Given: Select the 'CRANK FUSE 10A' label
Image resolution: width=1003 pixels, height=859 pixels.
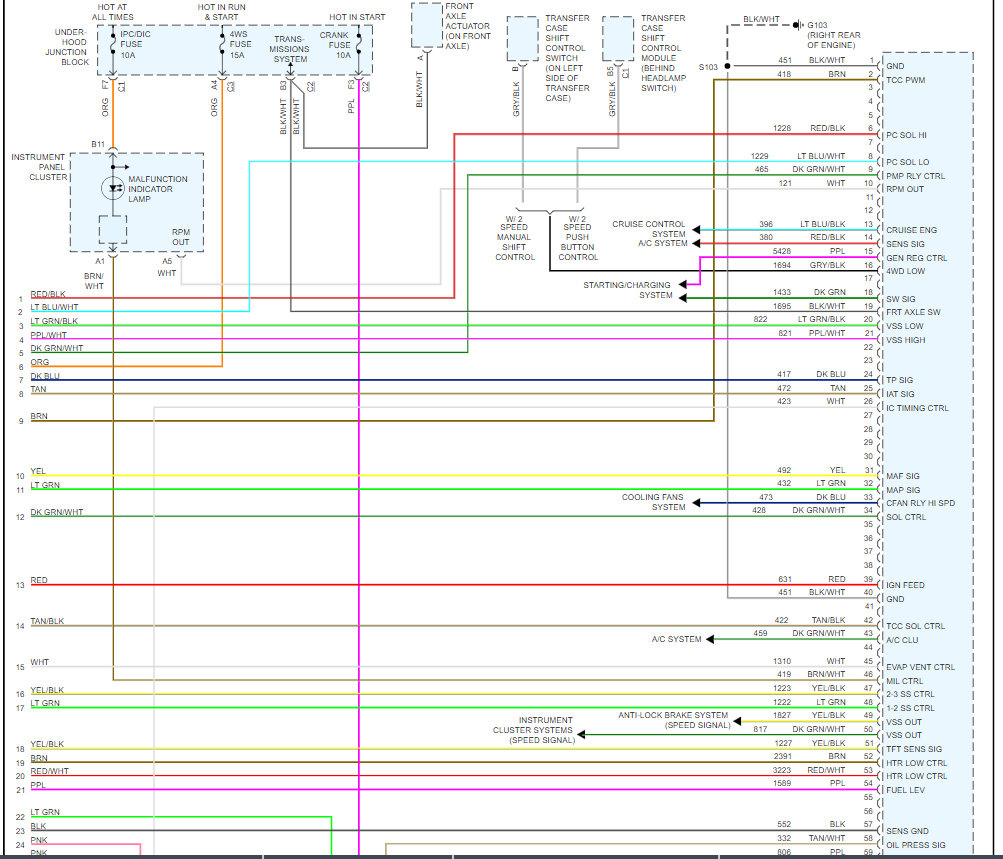Looking at the screenshot, I should [335, 45].
